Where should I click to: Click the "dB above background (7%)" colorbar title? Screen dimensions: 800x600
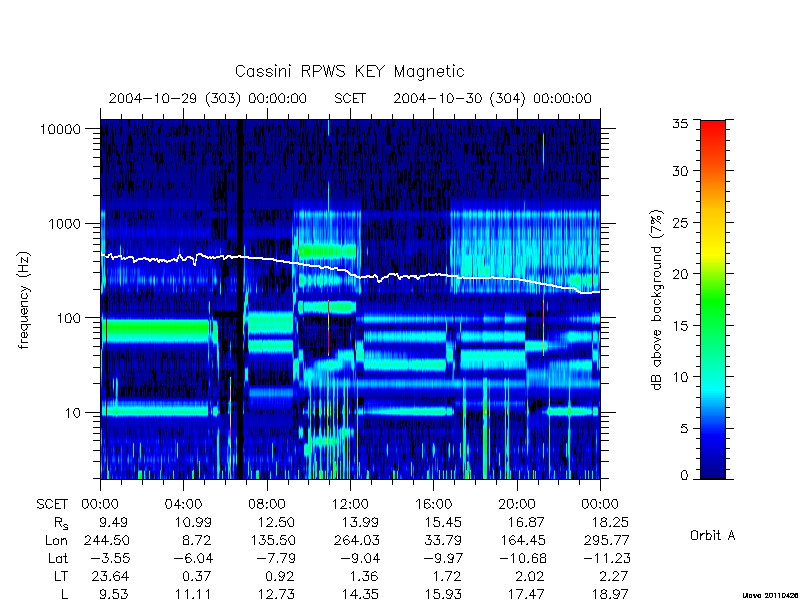tap(658, 300)
